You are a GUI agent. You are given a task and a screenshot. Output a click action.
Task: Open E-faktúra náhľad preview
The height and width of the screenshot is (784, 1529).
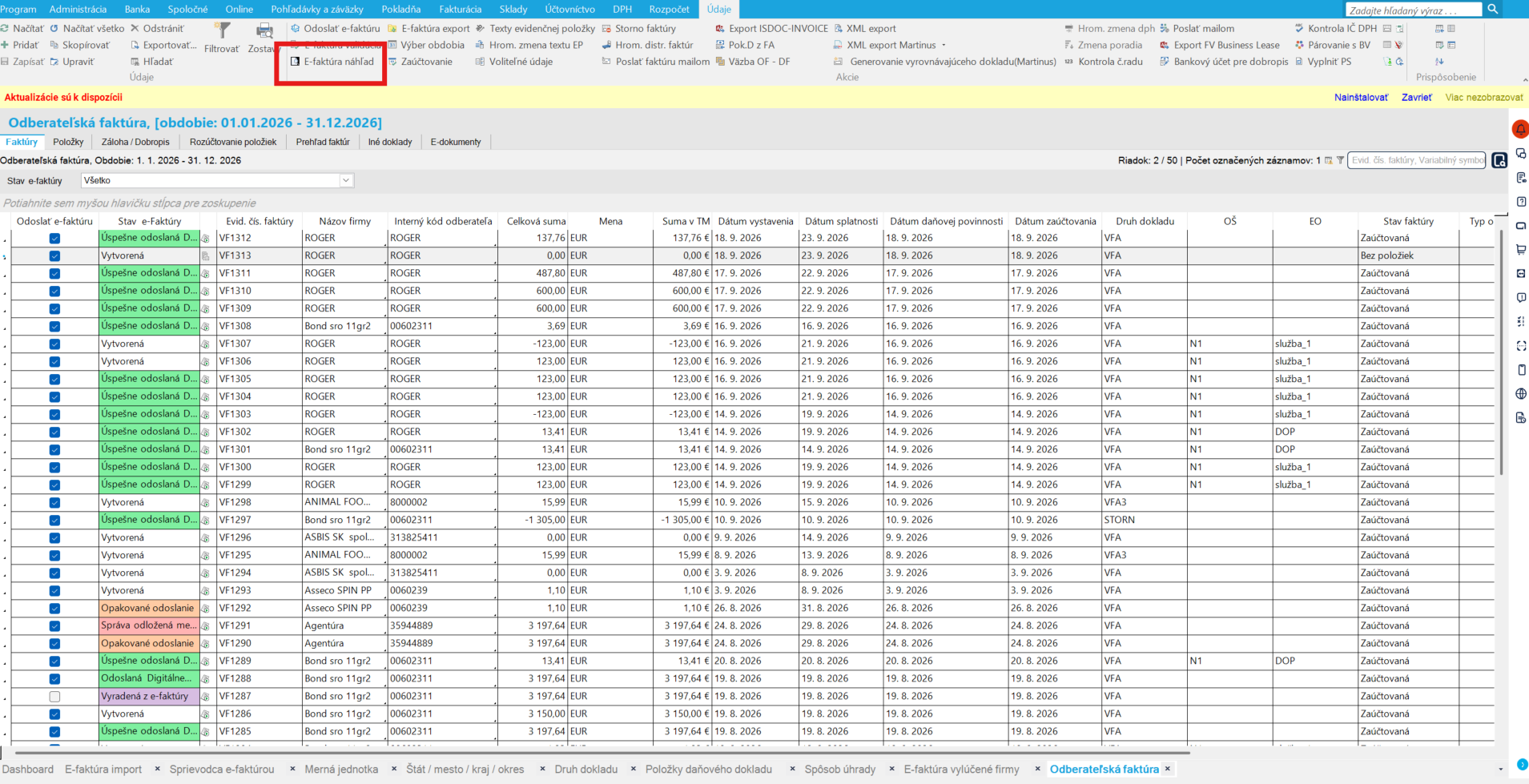[x=332, y=62]
